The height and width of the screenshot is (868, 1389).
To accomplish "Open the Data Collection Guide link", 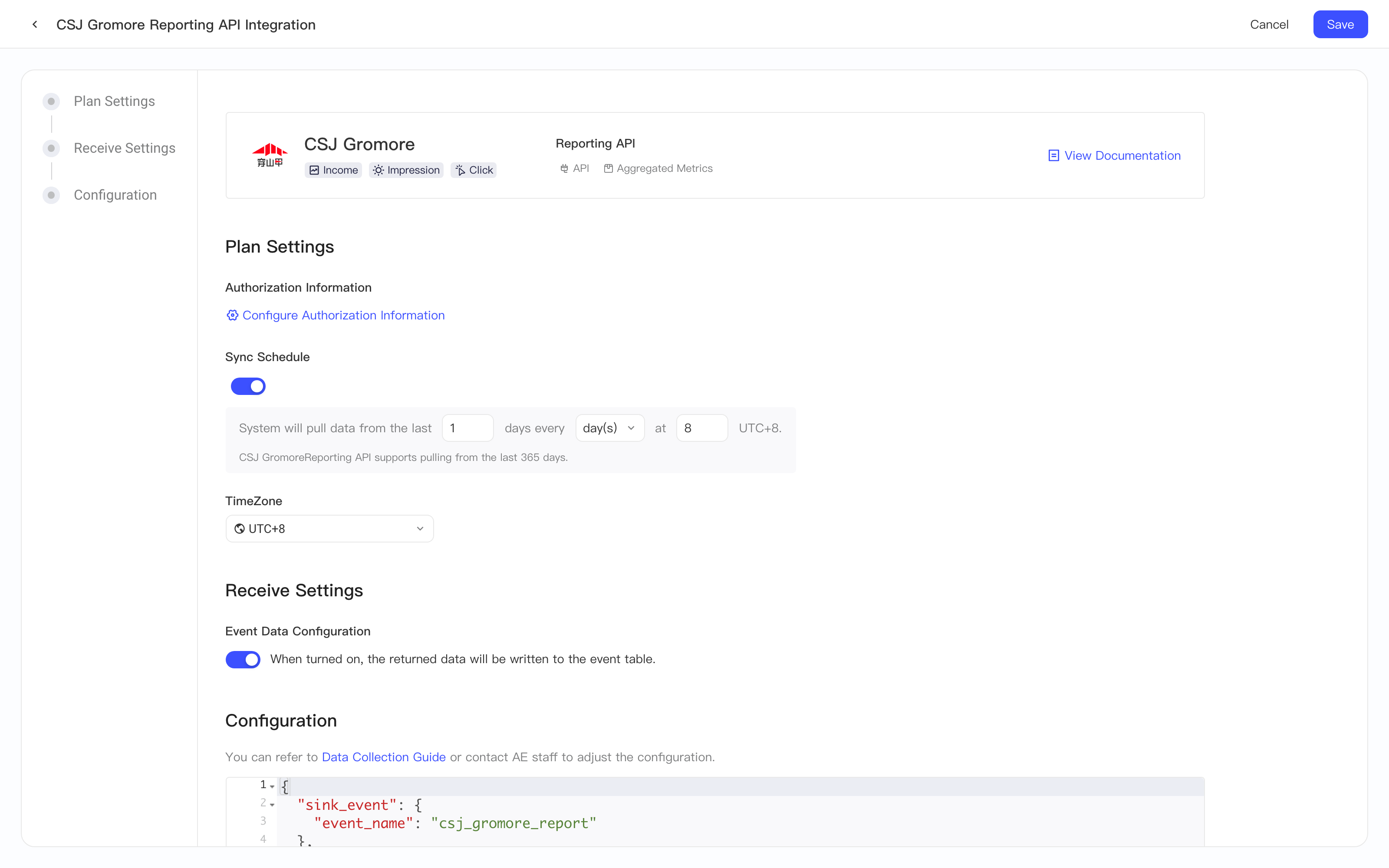I will pos(383,756).
